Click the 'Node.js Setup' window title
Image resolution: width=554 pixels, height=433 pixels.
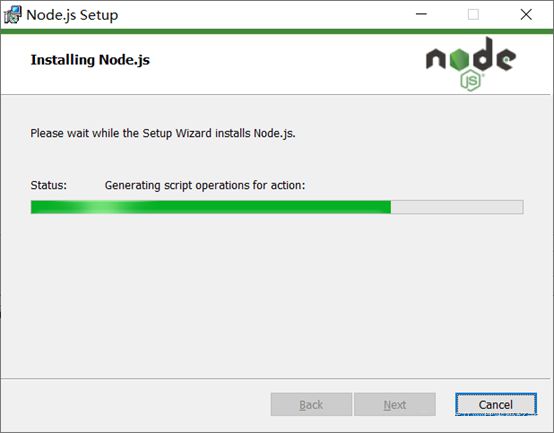(x=72, y=15)
